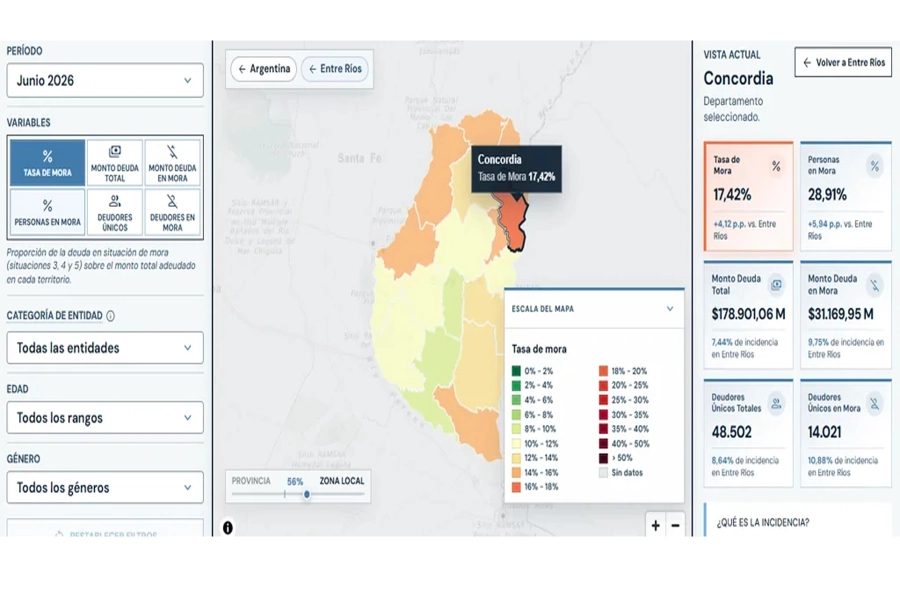Click the percent icon on Personas en Mora card
900x600 pixels.
click(874, 167)
